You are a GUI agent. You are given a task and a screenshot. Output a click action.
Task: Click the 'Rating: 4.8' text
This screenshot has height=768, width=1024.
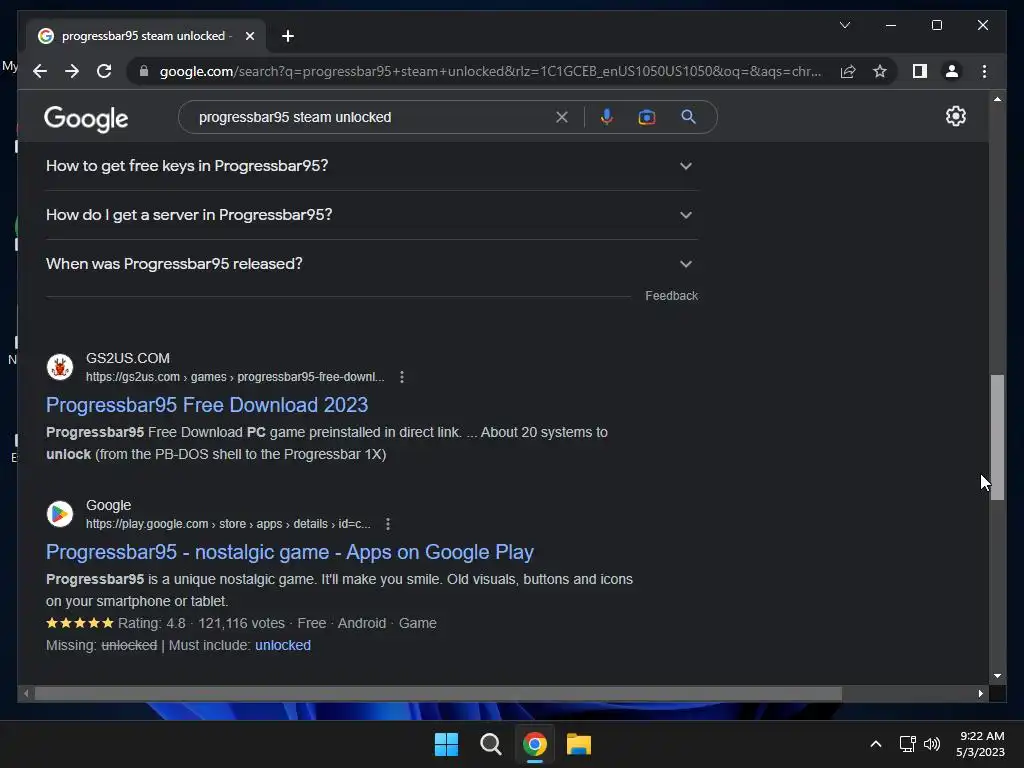point(152,623)
